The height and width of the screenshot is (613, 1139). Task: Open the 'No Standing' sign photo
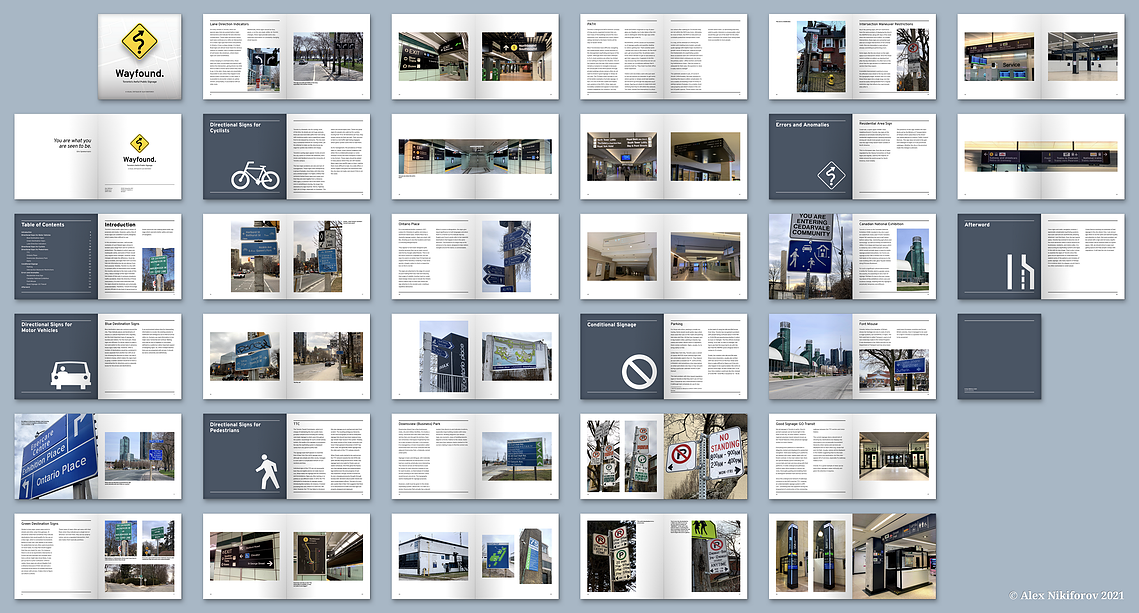tap(705, 457)
